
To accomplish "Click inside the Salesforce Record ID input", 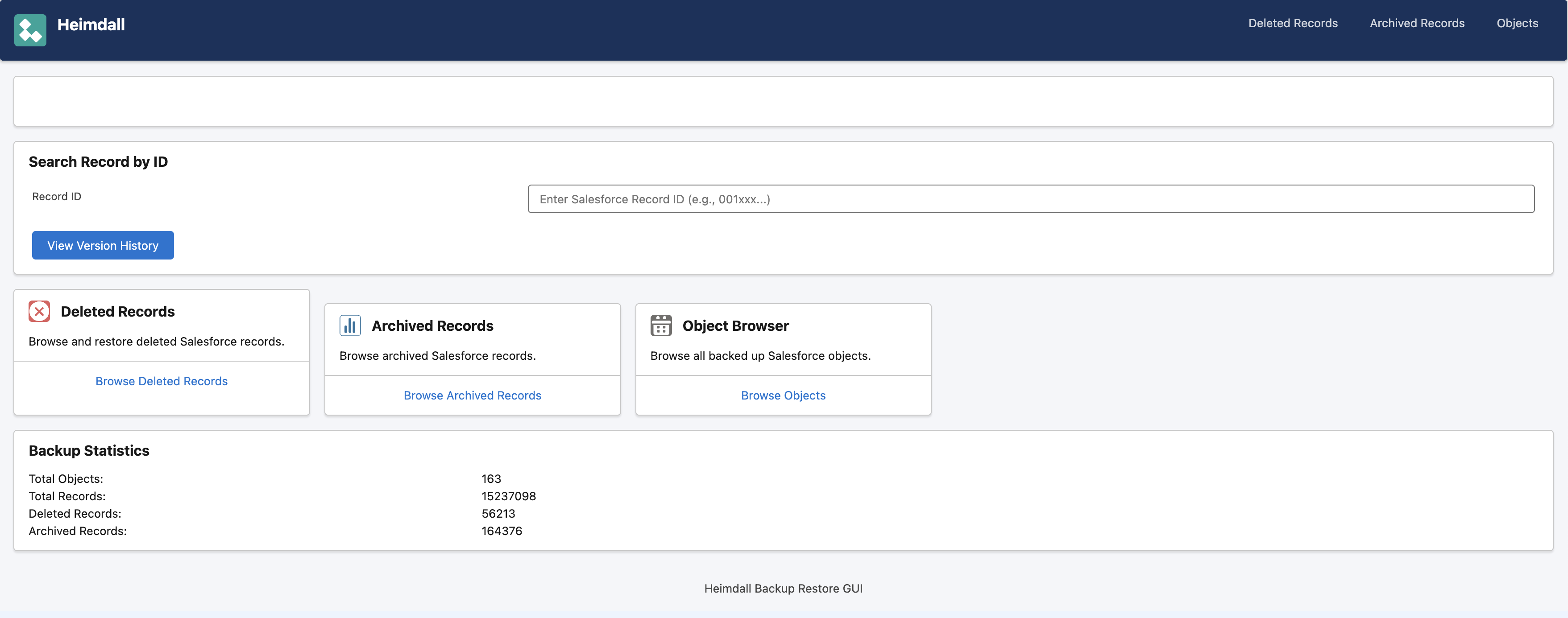I will (x=1031, y=199).
